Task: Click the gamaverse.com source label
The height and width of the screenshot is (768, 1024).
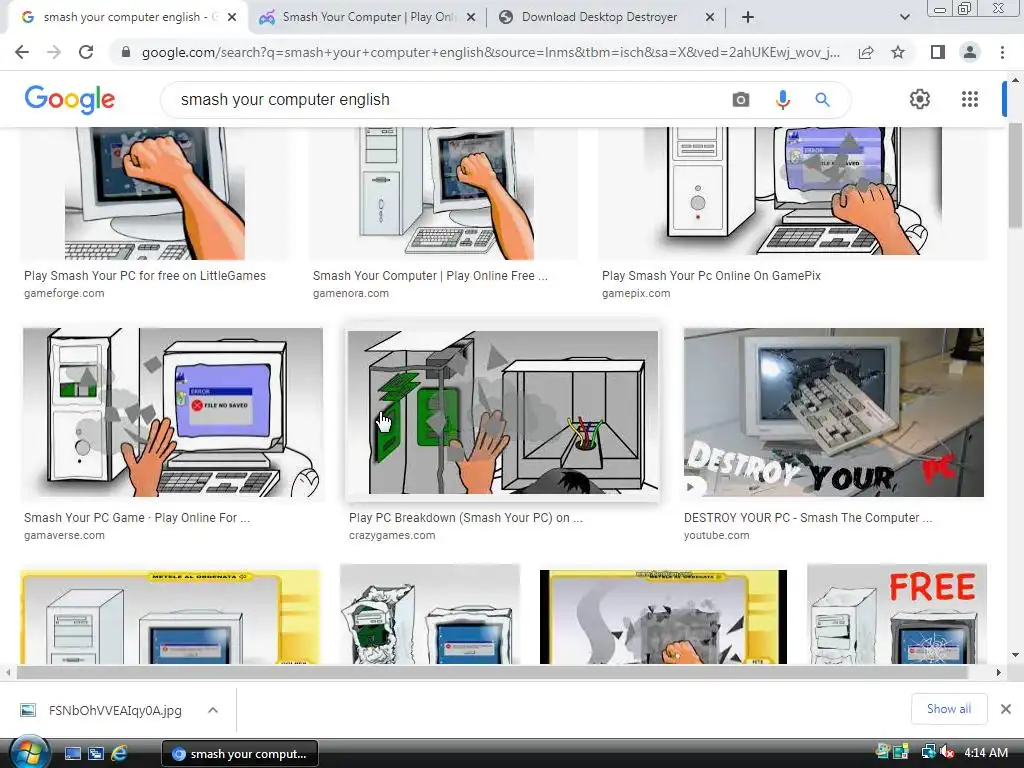Action: click(64, 535)
